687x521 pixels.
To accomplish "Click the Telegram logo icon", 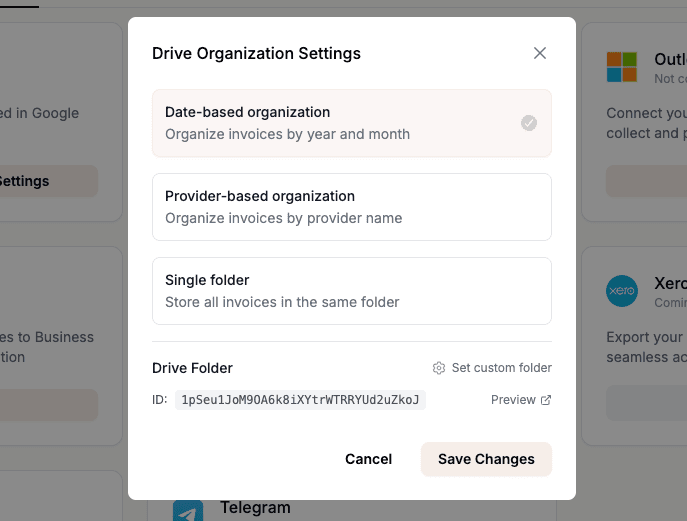I will (x=188, y=512).
